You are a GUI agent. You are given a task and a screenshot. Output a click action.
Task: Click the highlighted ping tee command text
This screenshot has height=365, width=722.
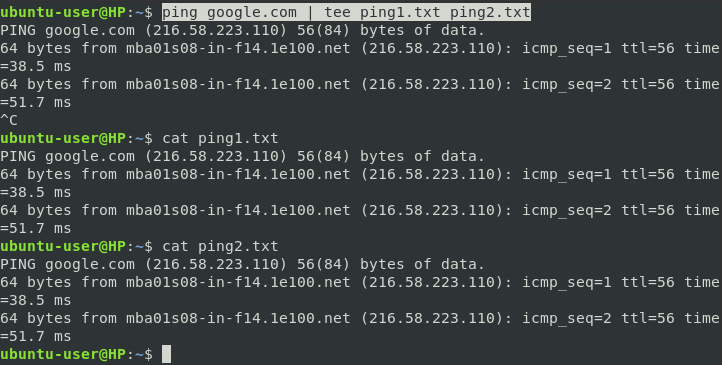pos(346,12)
